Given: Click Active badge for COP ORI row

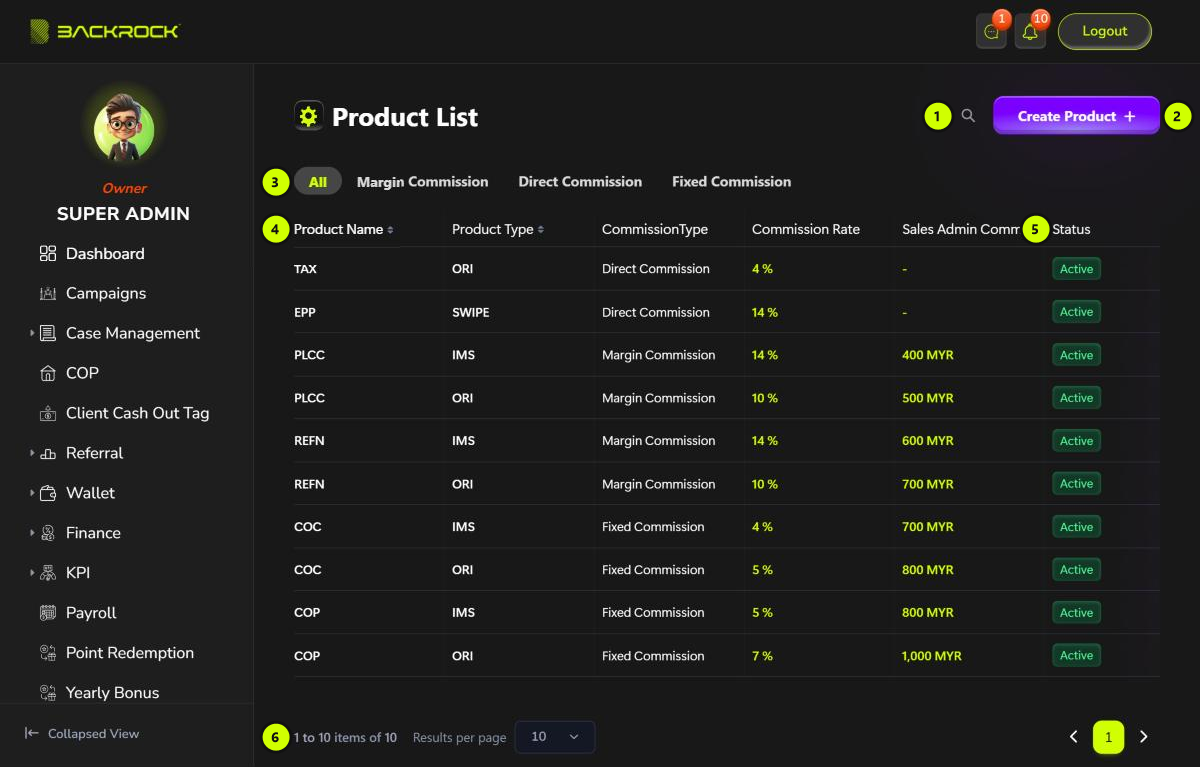Looking at the screenshot, I should pyautogui.click(x=1076, y=656).
